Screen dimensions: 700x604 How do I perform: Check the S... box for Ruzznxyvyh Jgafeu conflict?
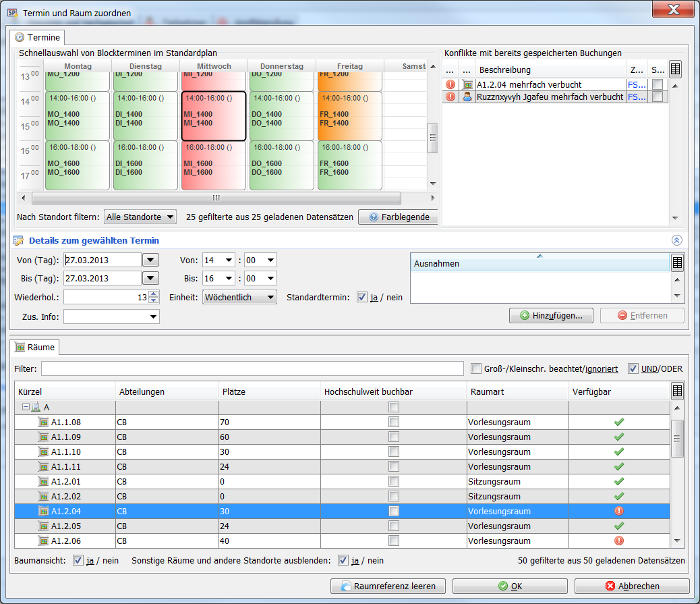pos(657,96)
